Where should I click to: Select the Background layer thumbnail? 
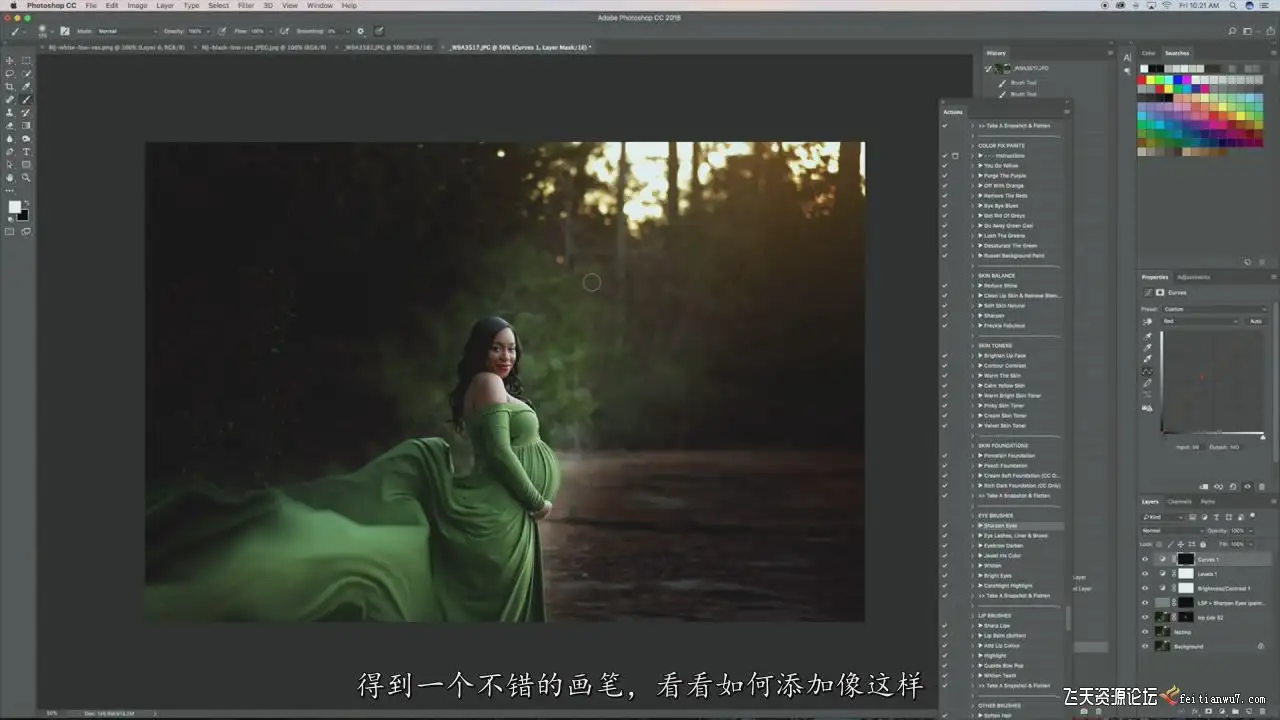(1163, 646)
